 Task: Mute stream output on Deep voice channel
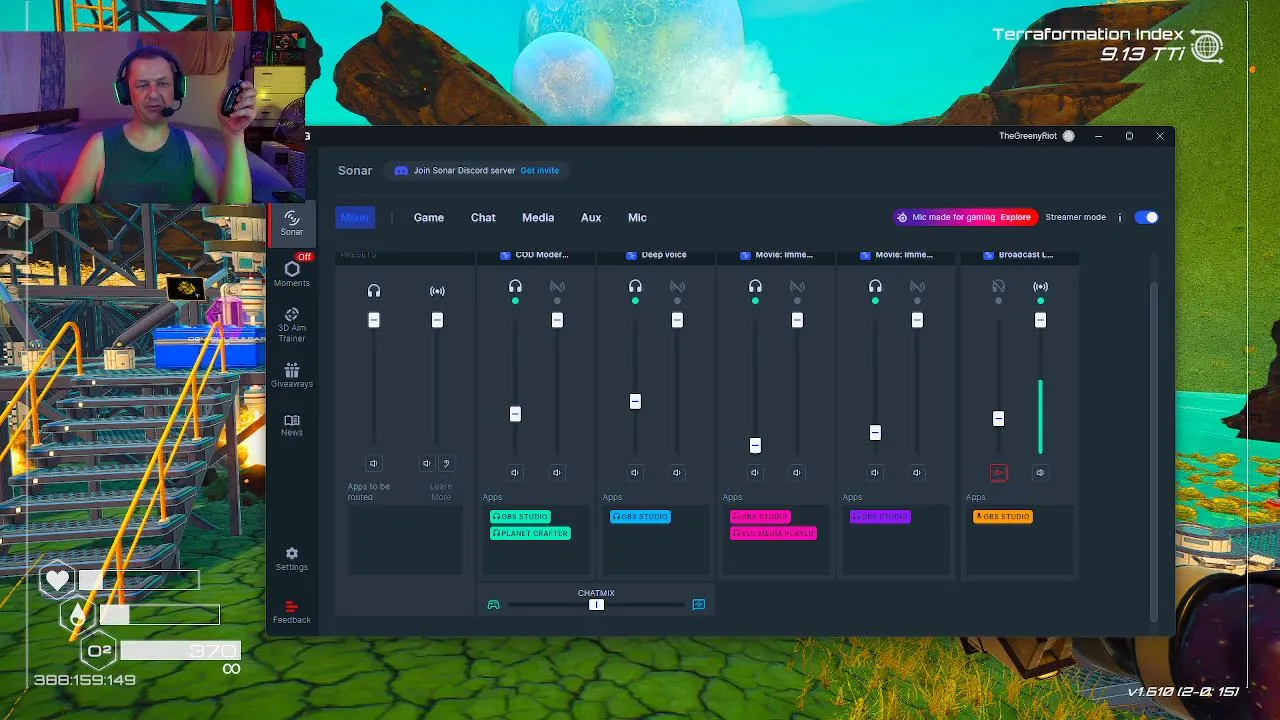pos(677,472)
